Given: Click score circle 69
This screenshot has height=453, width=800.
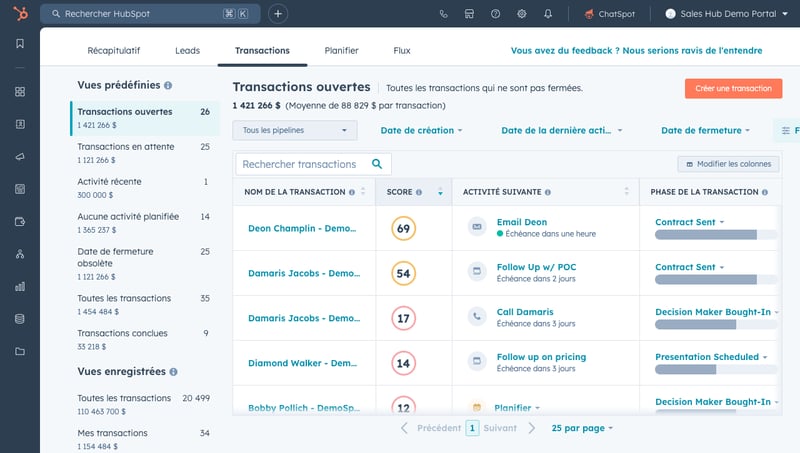Looking at the screenshot, I should (x=404, y=228).
